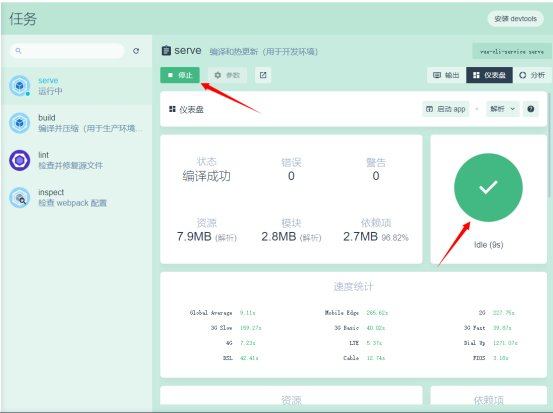Image resolution: width=553 pixels, height=413 pixels.
Task: Click the Idle (9s) status text
Action: click(489, 245)
